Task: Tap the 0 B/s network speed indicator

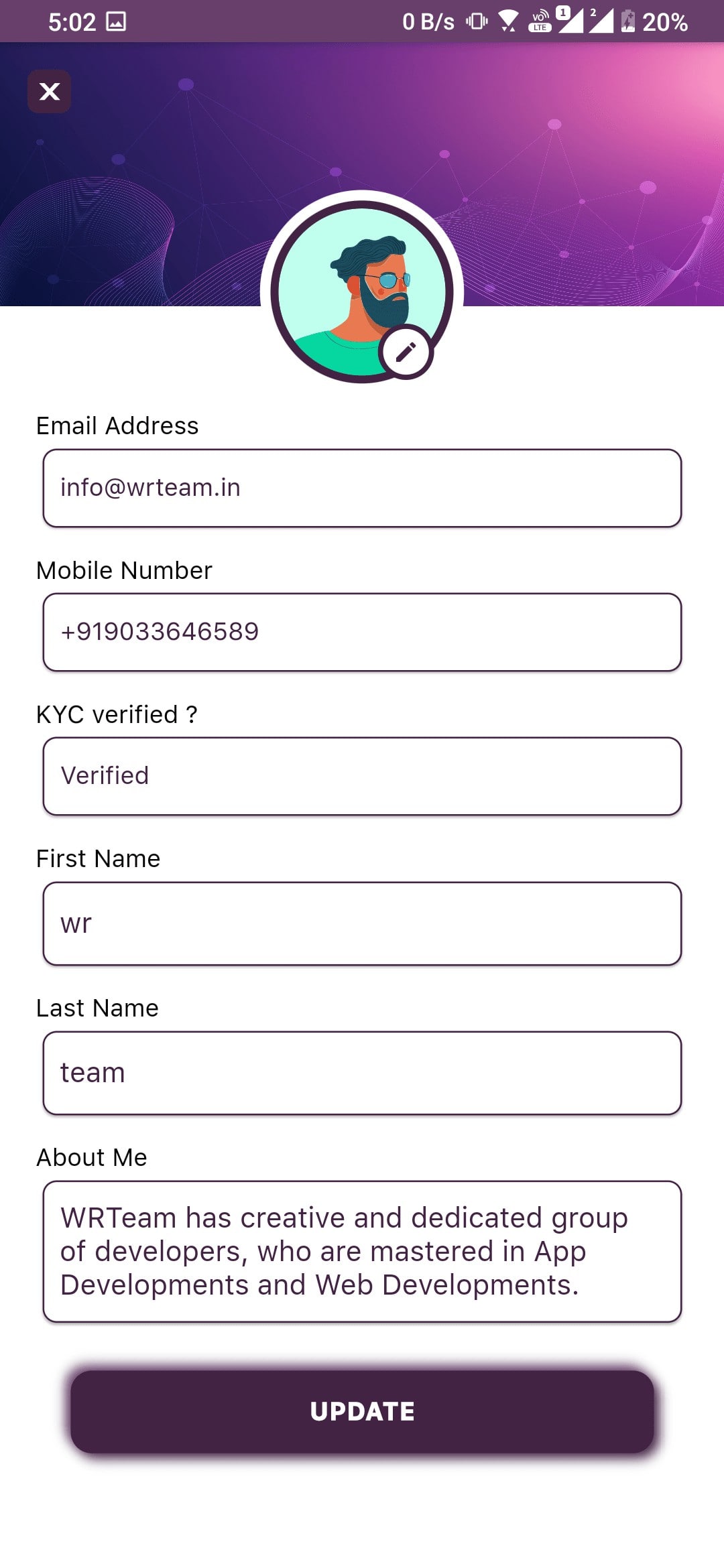Action: pos(428,22)
